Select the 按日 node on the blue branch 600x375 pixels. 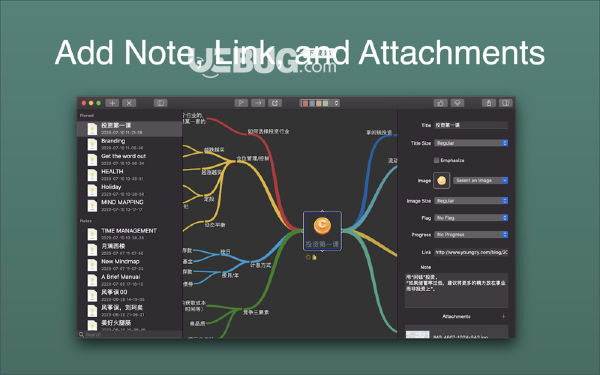click(x=225, y=252)
